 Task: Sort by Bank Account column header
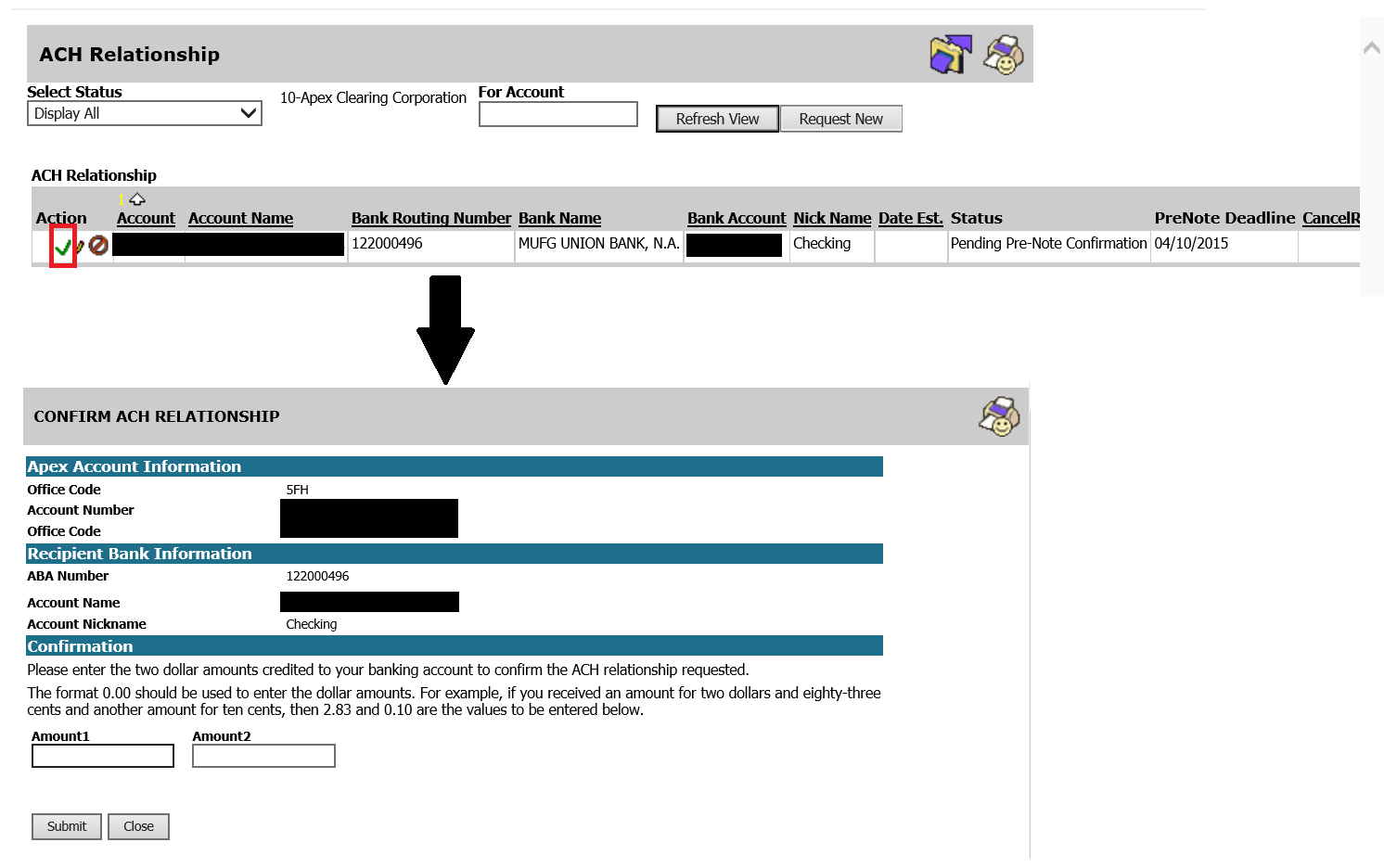(736, 219)
